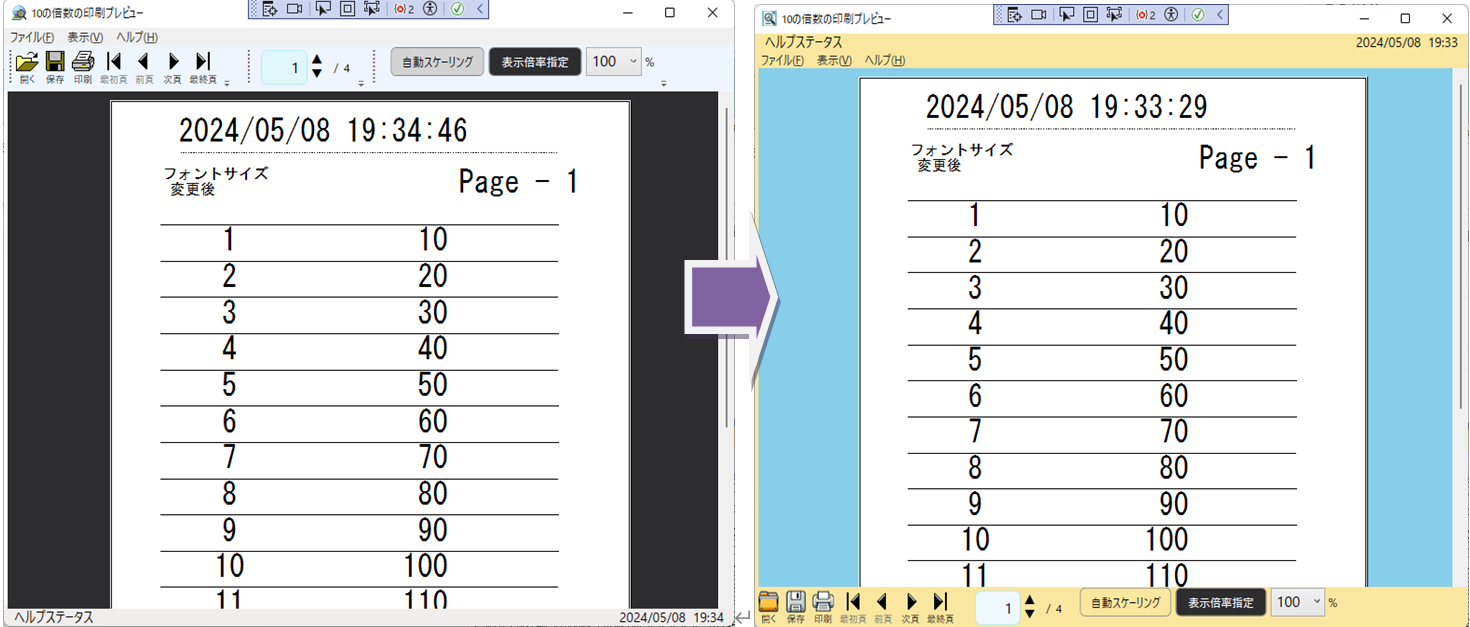Click the 表示倍率指定 button in right window
The width and height of the screenshot is (1470, 627).
click(1220, 603)
